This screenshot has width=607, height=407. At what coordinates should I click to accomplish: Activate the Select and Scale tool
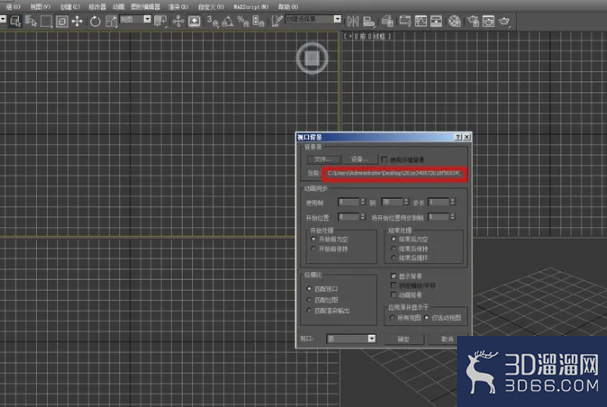coord(111,21)
